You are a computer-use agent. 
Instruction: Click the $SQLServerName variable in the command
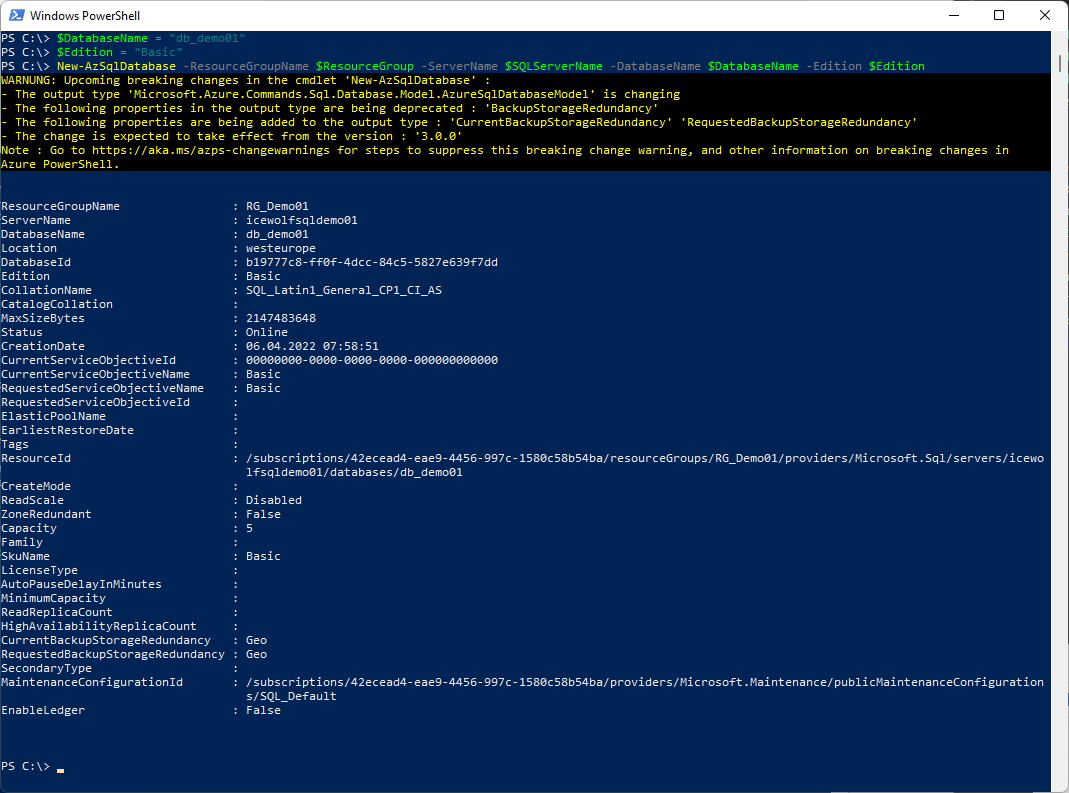coord(554,66)
